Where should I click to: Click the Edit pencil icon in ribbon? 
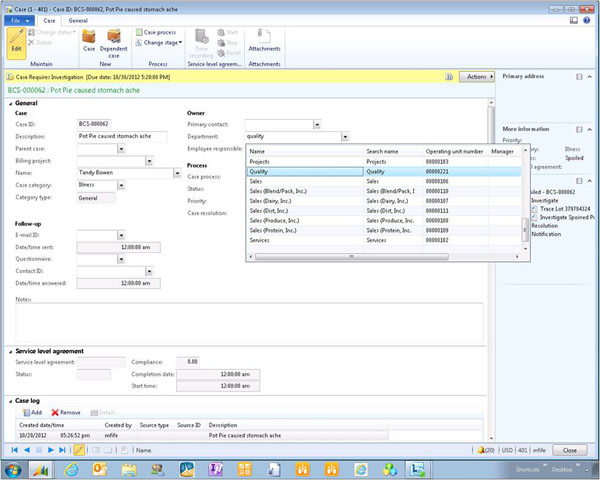click(16, 40)
